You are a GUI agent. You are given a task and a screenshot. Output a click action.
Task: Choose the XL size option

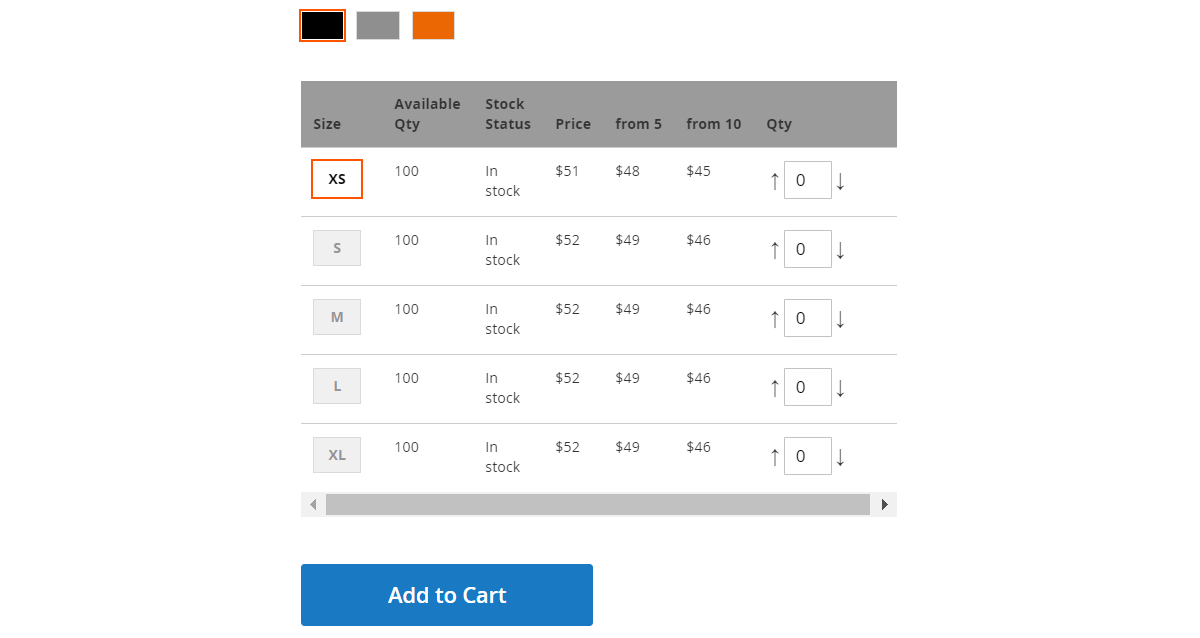pos(337,455)
